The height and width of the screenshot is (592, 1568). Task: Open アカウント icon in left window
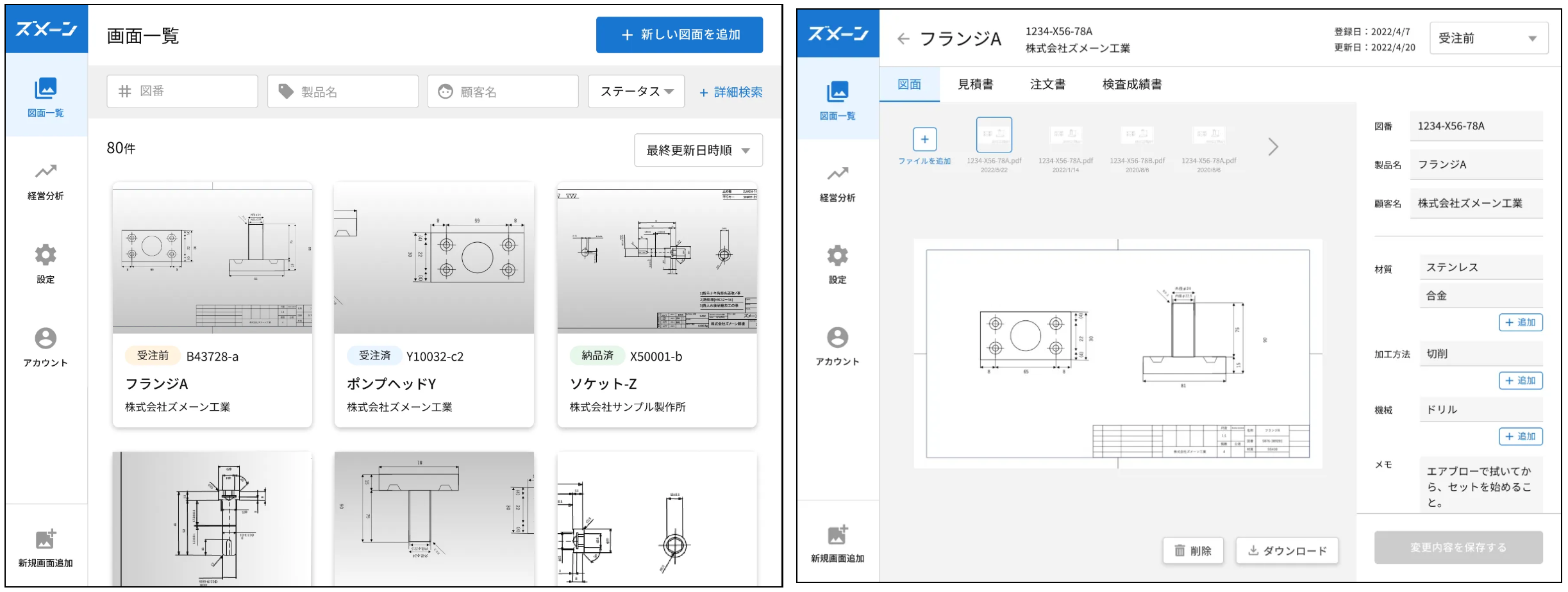[x=46, y=338]
